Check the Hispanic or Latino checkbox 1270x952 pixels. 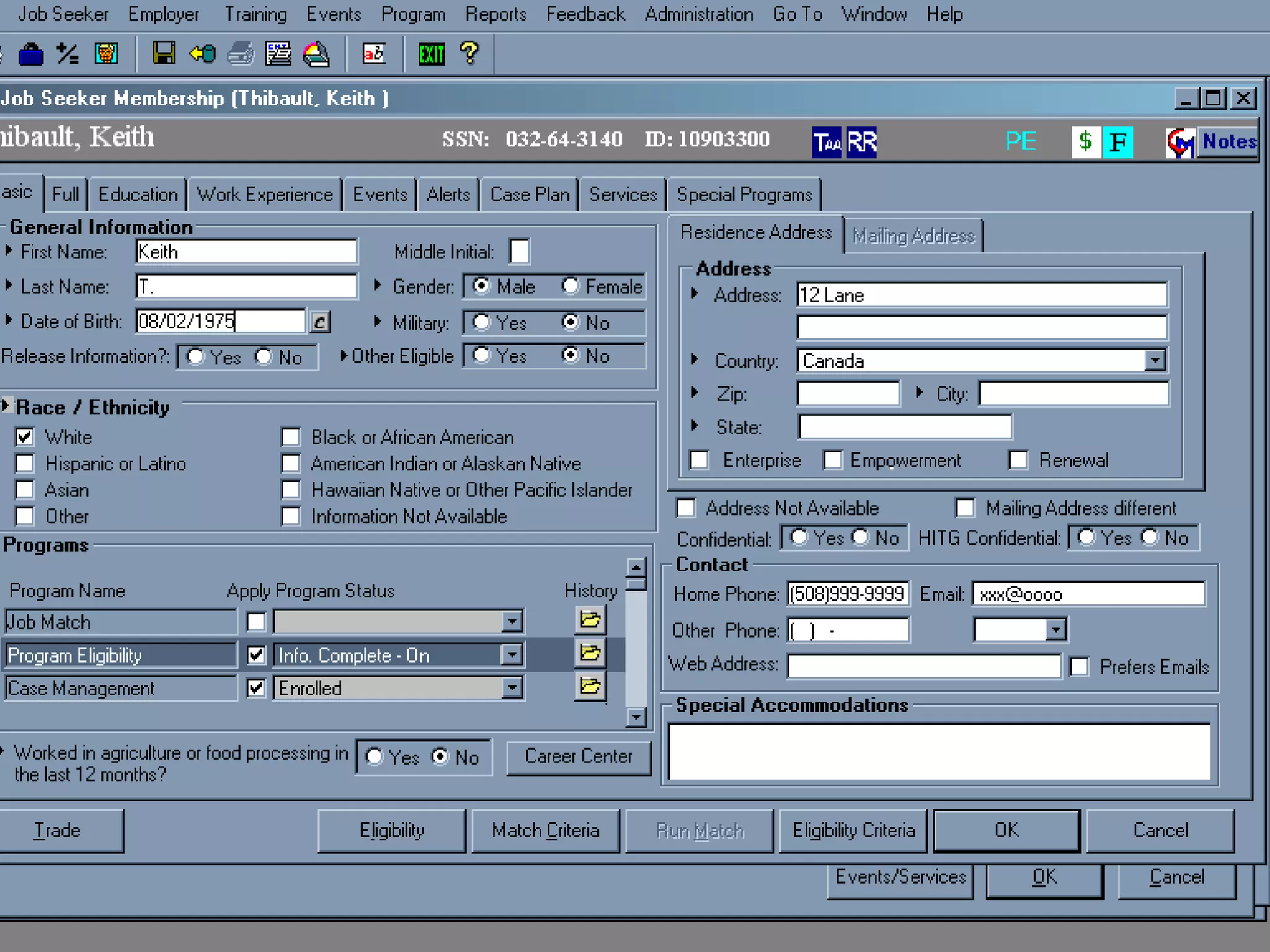click(25, 464)
